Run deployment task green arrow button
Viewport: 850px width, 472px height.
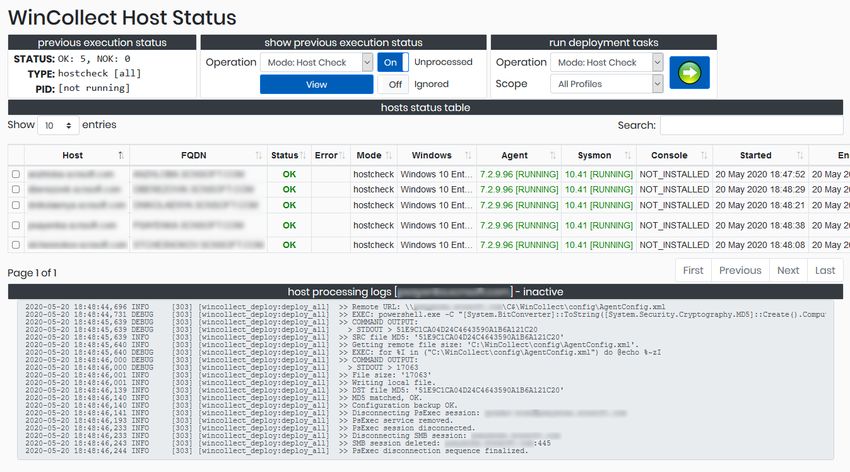689,73
